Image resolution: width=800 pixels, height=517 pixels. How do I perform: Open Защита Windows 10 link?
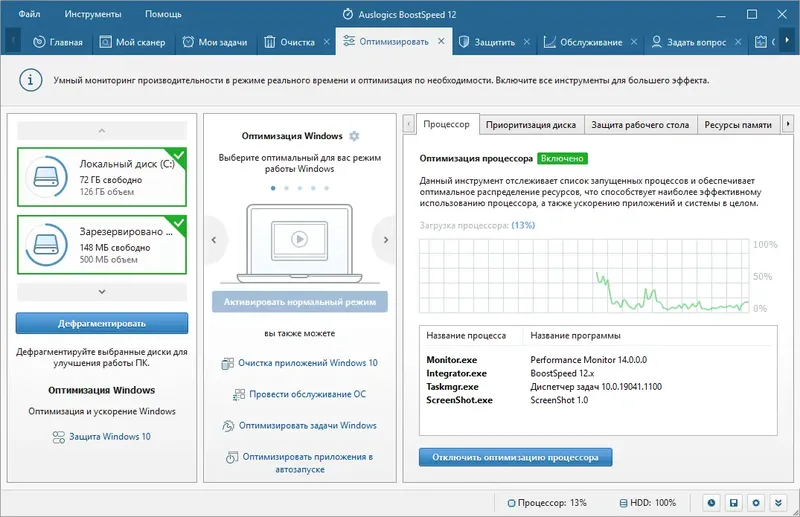tap(110, 437)
